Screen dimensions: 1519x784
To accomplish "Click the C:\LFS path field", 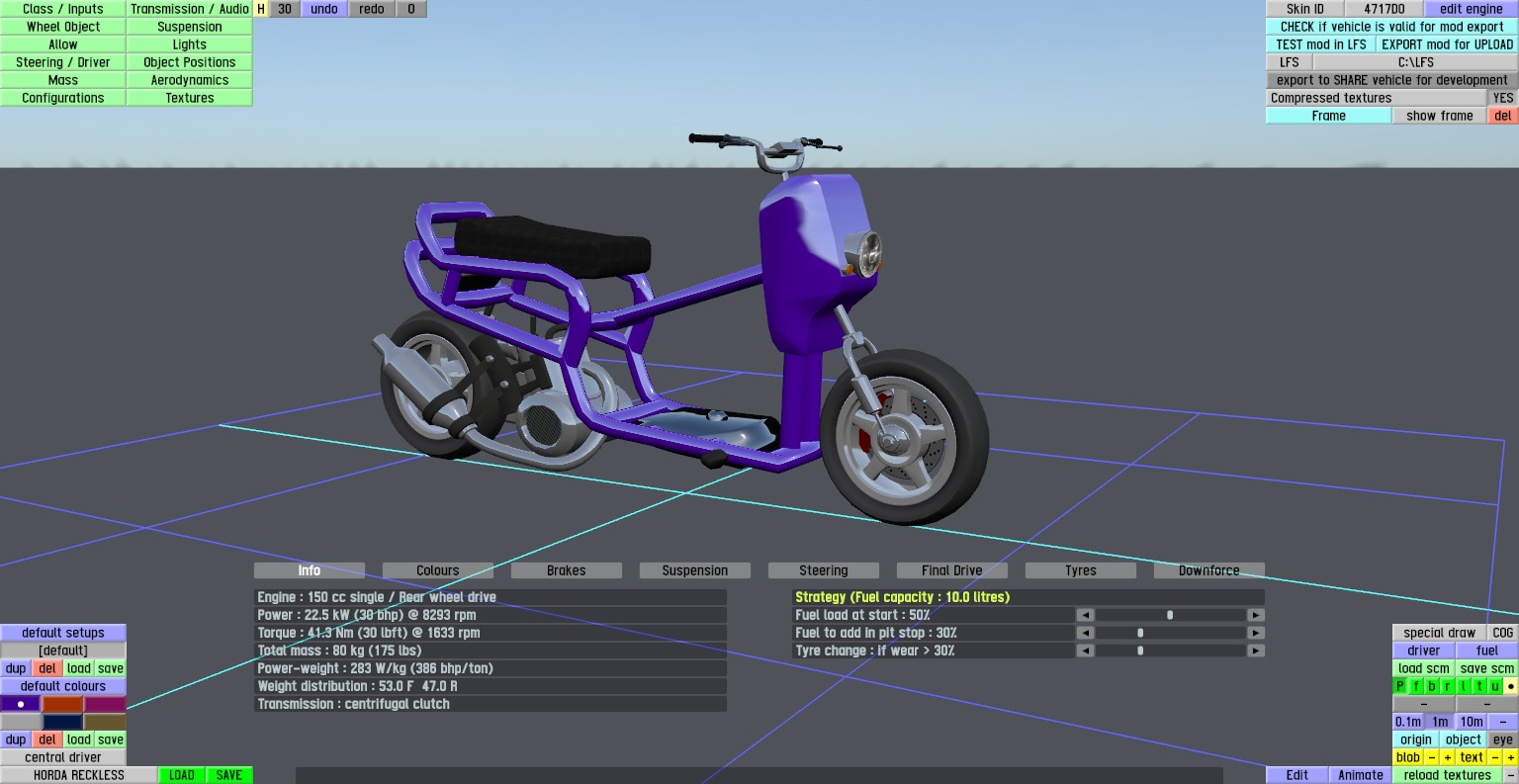I will (1416, 62).
